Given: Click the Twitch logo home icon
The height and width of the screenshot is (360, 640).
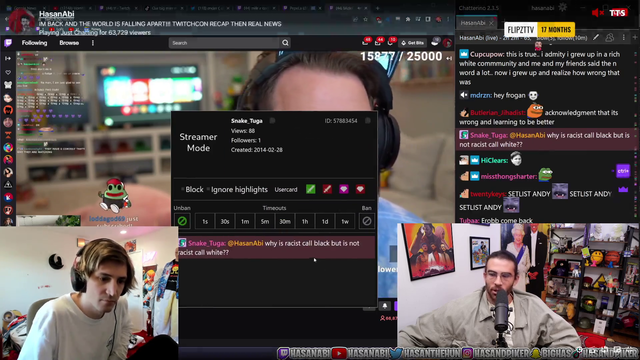Looking at the screenshot, I should [x=8, y=43].
